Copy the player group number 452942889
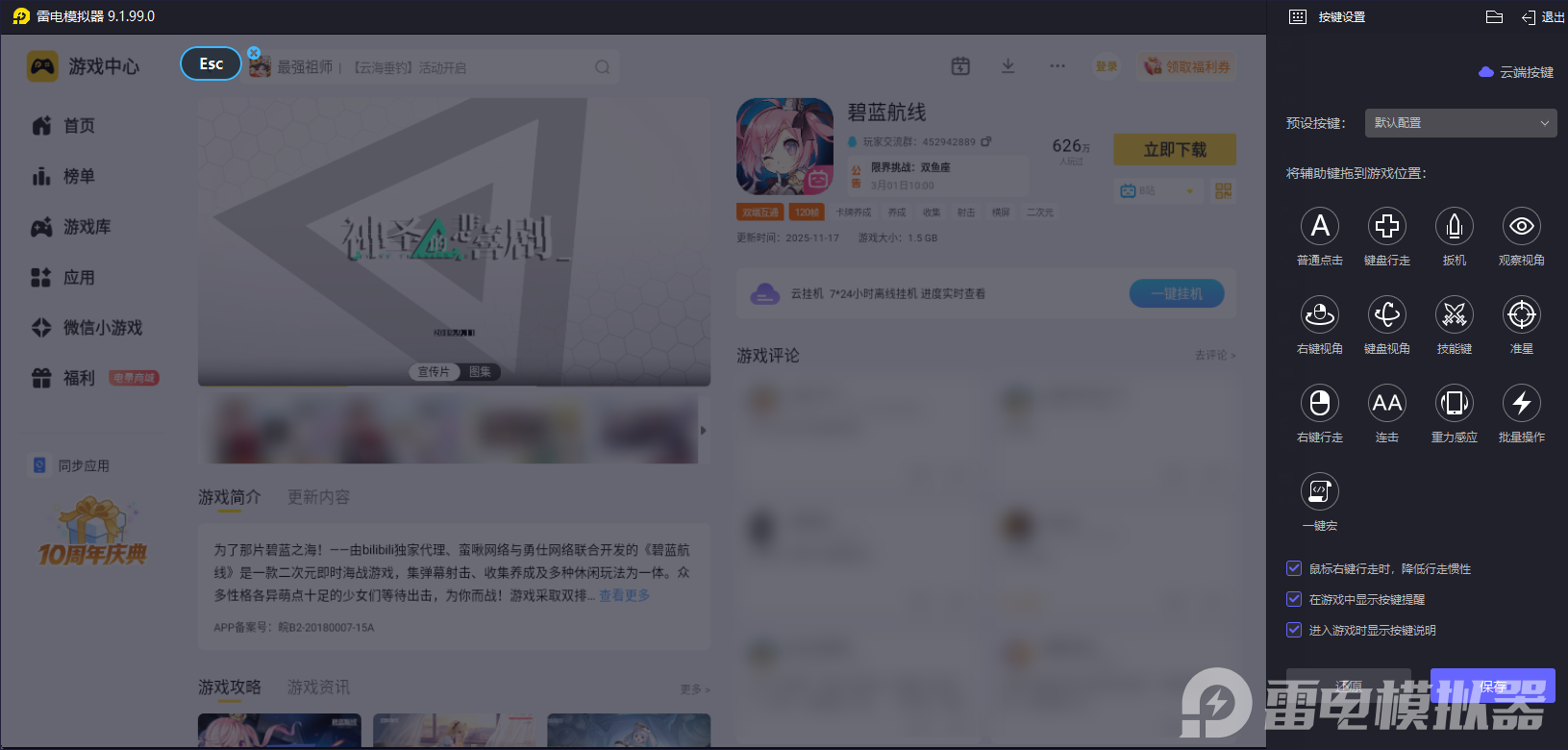1568x750 pixels. click(x=986, y=141)
